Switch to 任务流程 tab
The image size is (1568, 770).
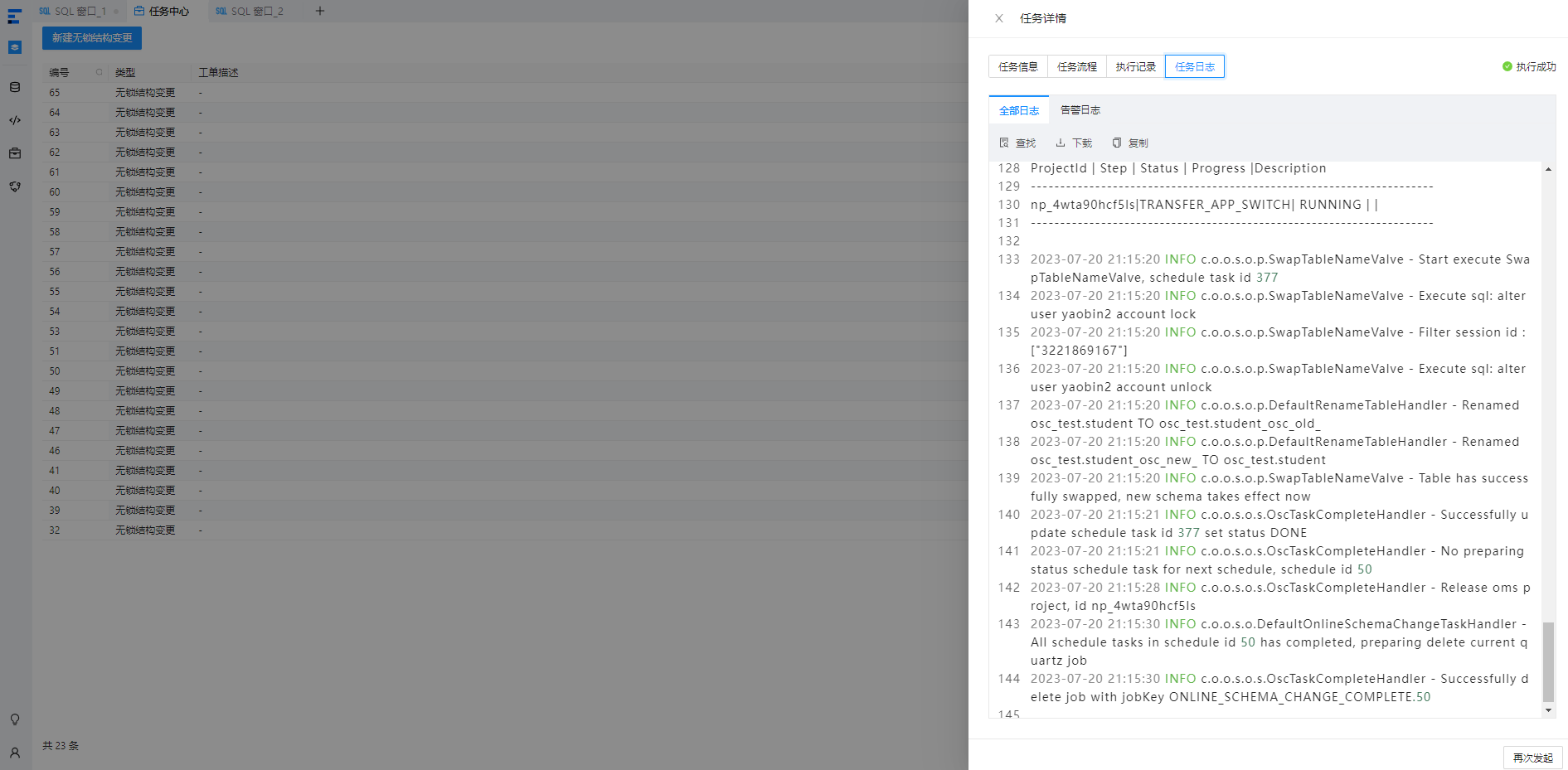click(x=1077, y=66)
